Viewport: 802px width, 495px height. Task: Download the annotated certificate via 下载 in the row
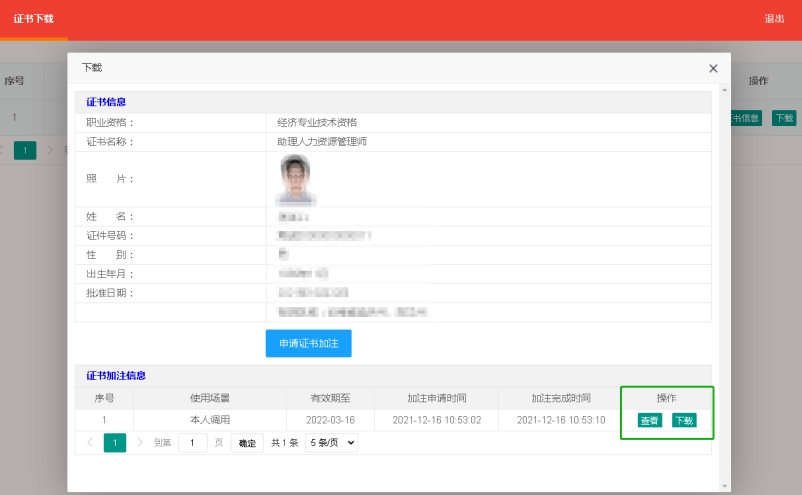[x=684, y=420]
